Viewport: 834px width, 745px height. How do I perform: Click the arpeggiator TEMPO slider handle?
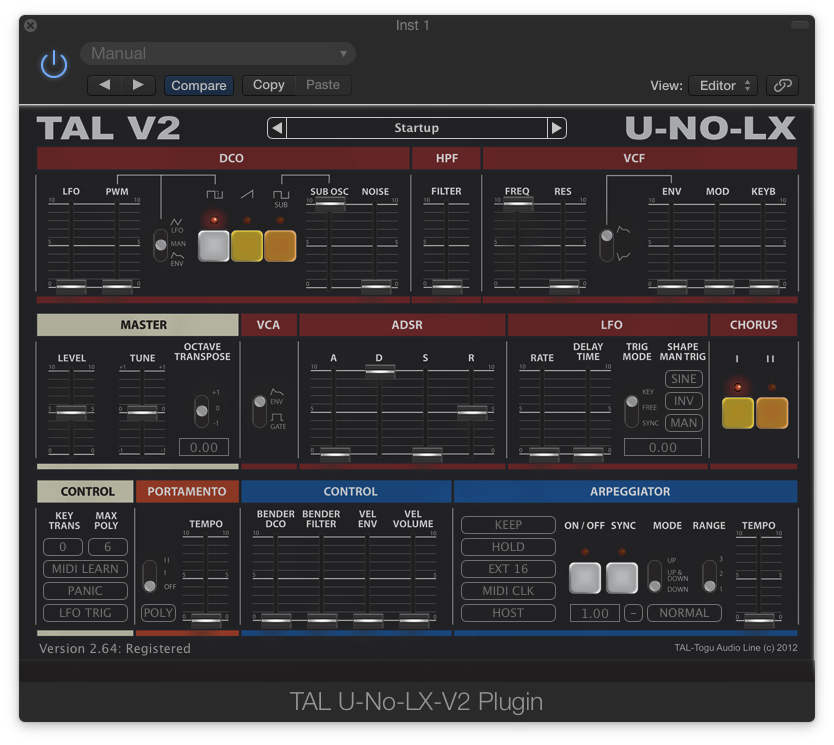point(759,619)
